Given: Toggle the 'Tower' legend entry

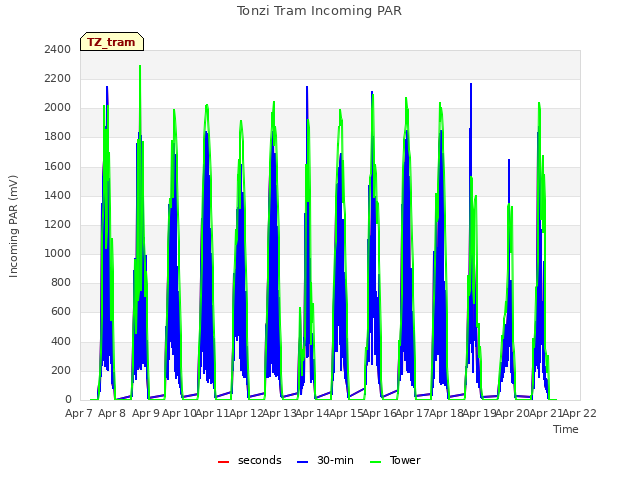Looking at the screenshot, I should pos(395,460).
